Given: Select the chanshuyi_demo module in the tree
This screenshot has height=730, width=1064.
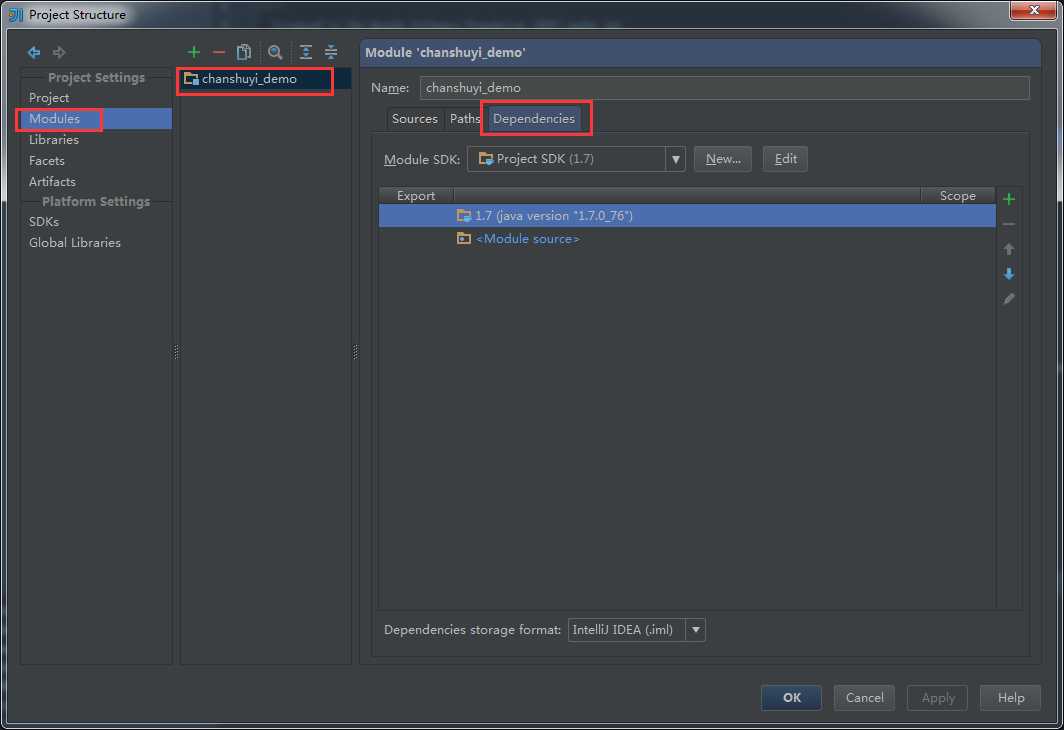Looking at the screenshot, I should [265, 79].
